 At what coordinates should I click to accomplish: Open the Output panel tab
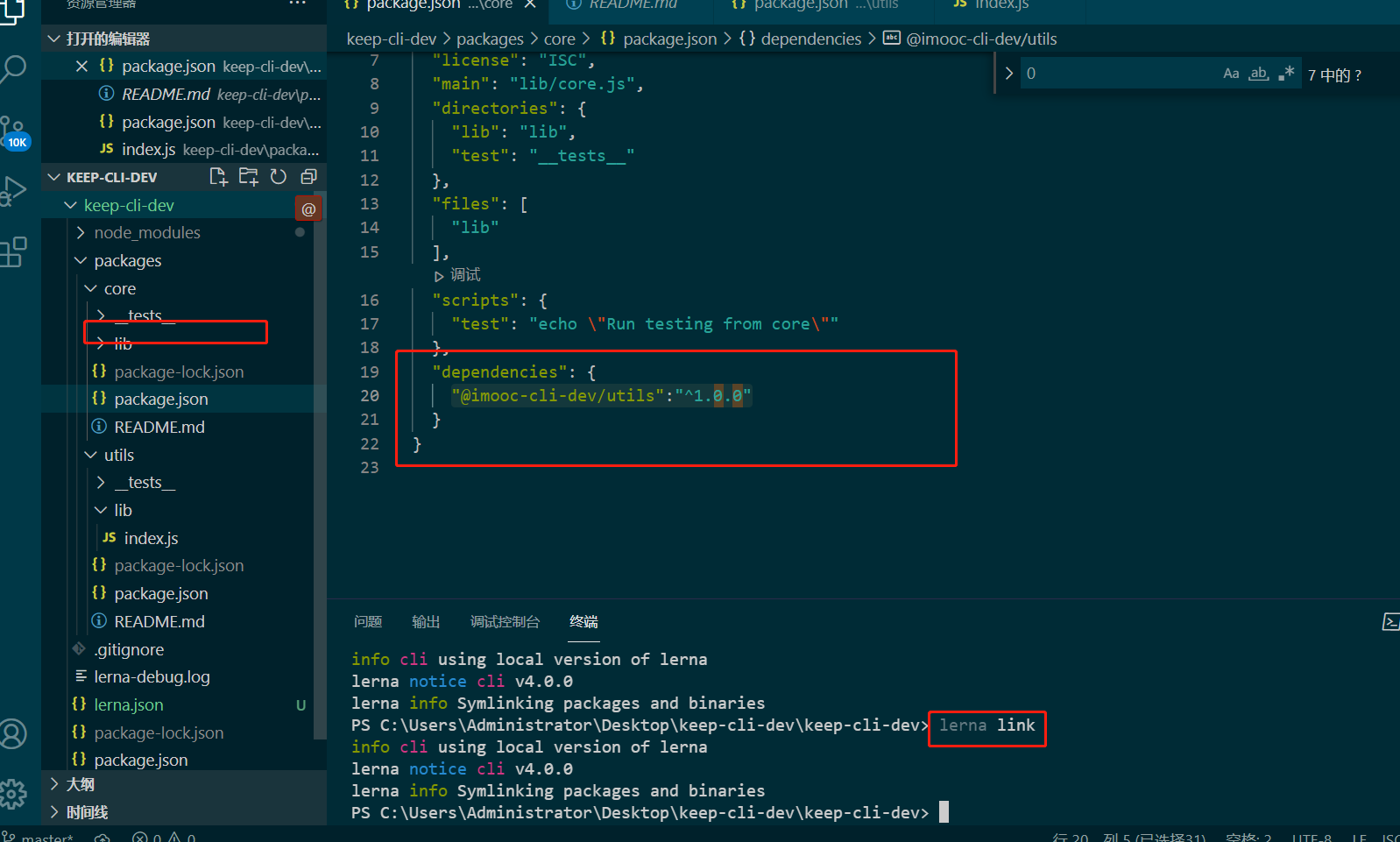(x=426, y=621)
